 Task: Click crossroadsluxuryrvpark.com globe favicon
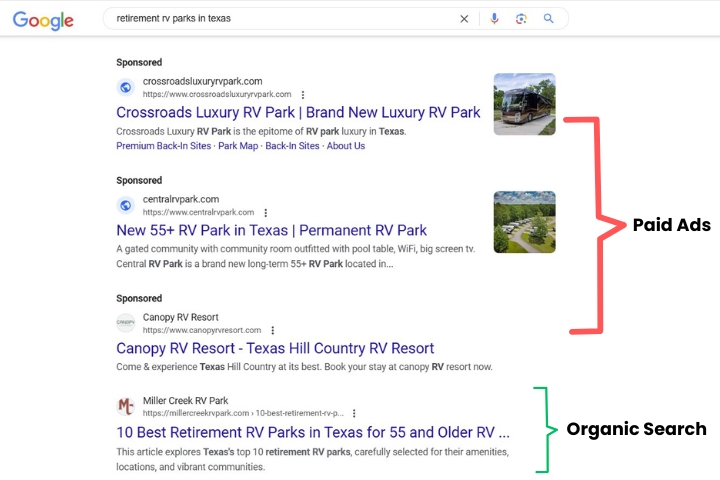point(125,87)
